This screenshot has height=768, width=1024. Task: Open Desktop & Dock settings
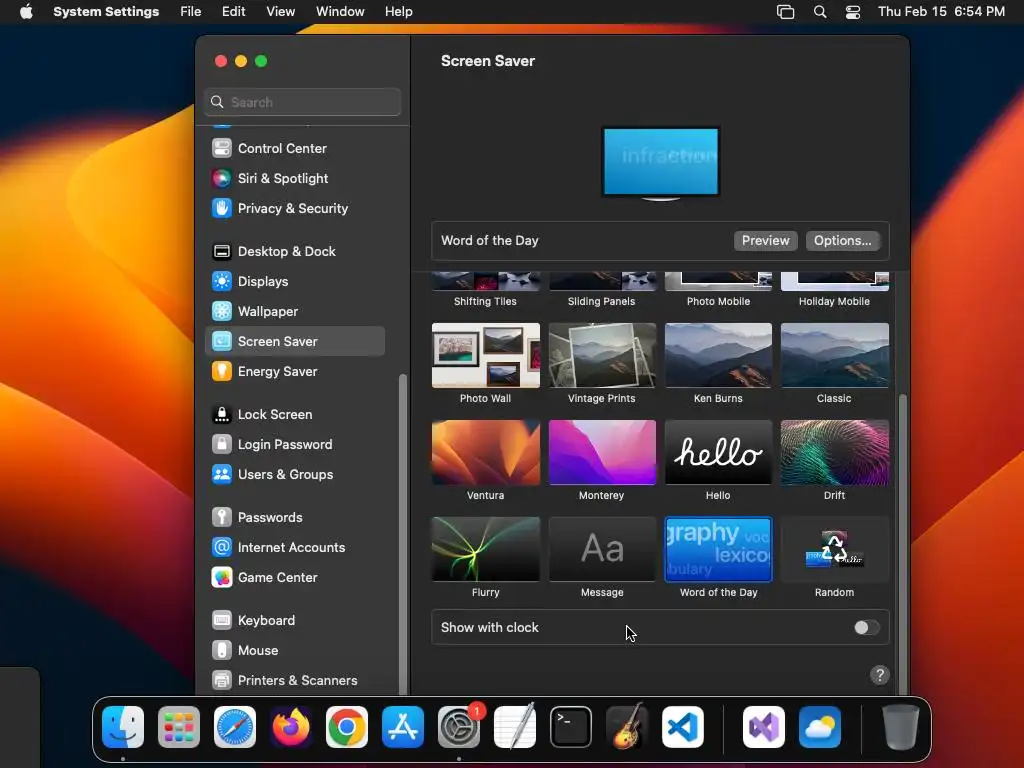[x=295, y=251]
